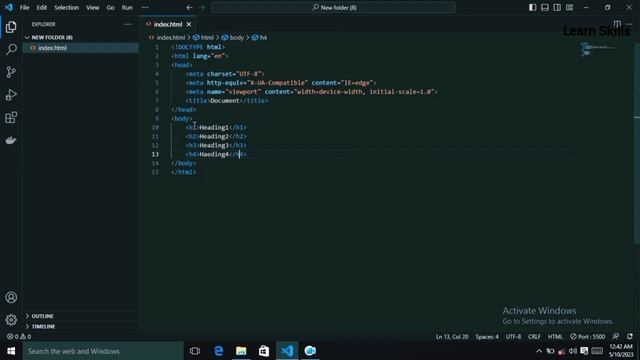Open the feedback icon in status bar
Viewport: 640px width, 360px height.
(616, 336)
